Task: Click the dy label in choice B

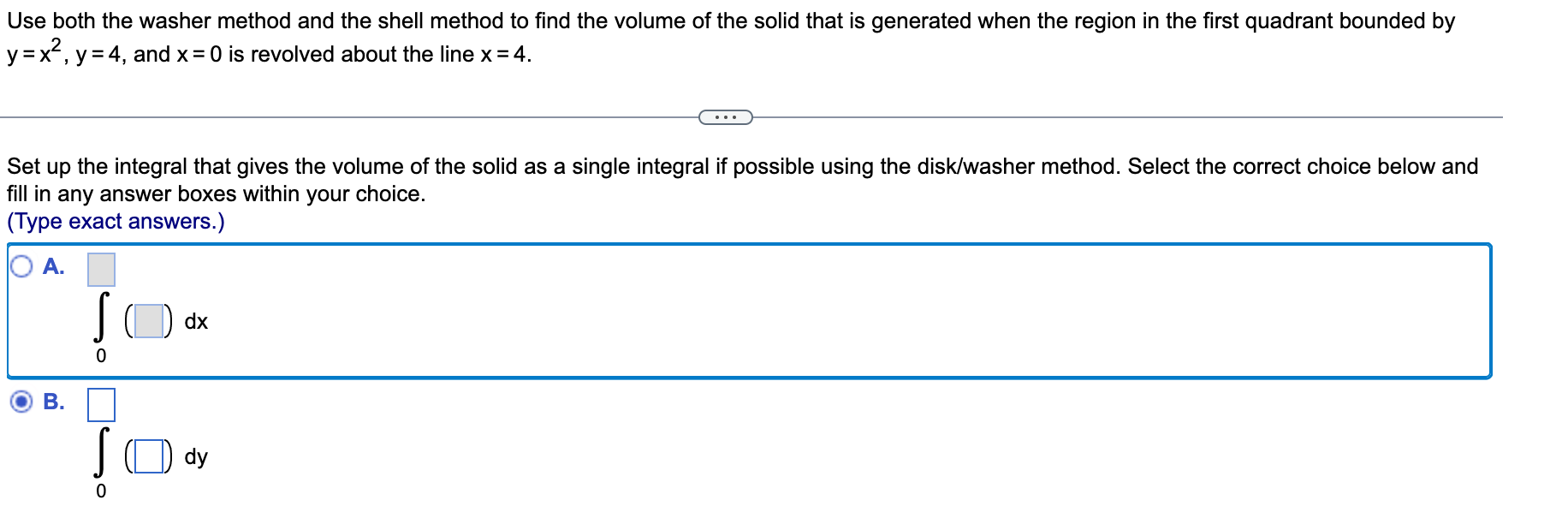Action: [196, 457]
